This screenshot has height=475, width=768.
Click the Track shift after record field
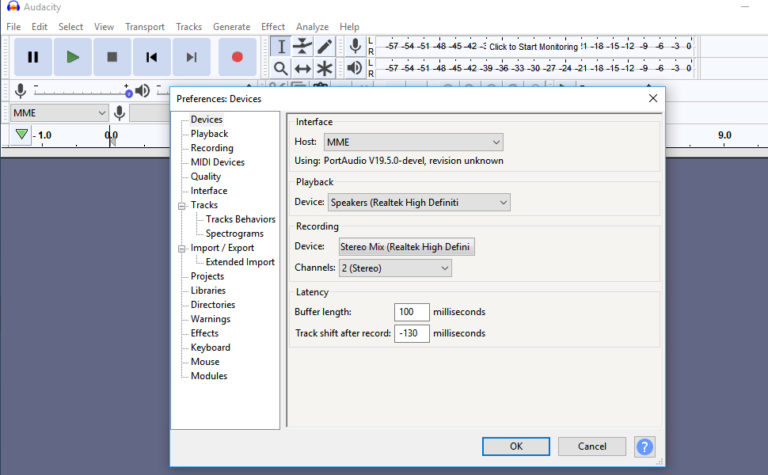coord(411,333)
